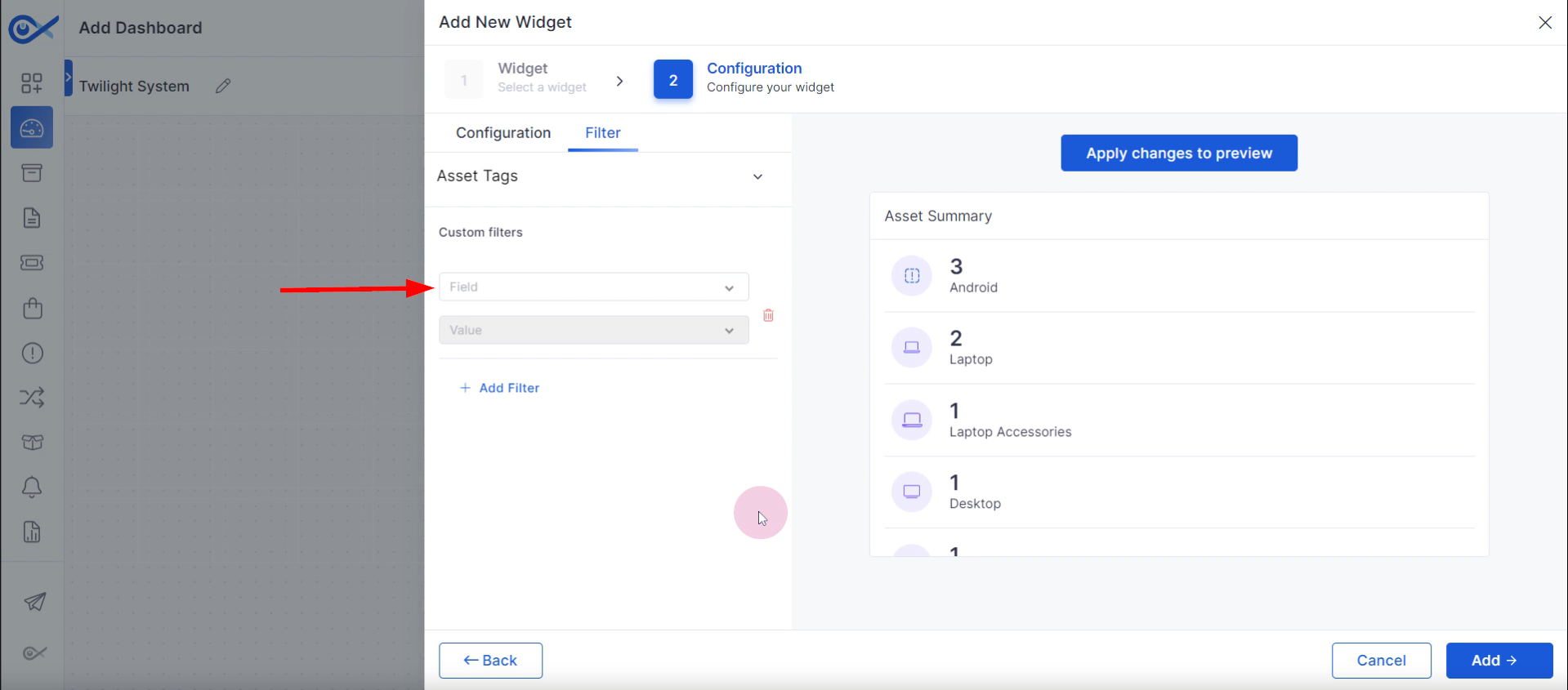Click the Back button
This screenshot has height=690, width=1568.
point(490,661)
